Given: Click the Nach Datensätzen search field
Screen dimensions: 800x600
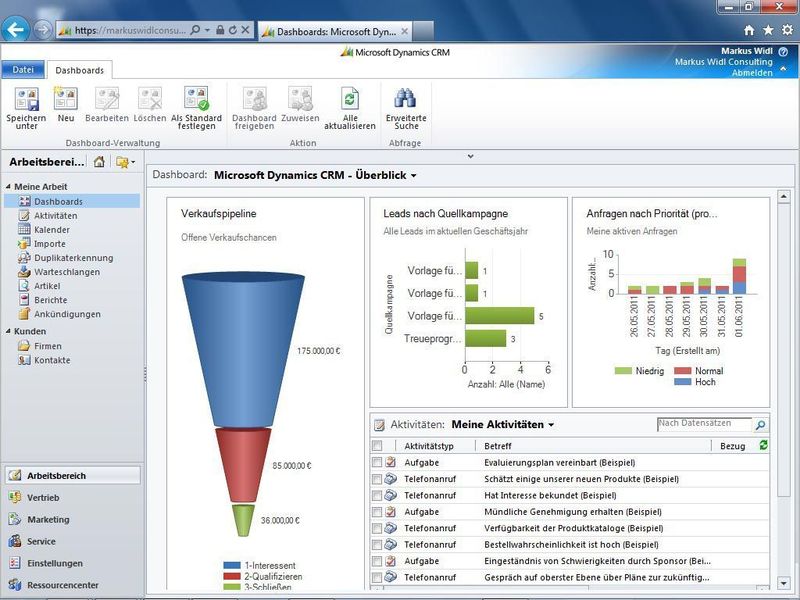Looking at the screenshot, I should pos(704,423).
